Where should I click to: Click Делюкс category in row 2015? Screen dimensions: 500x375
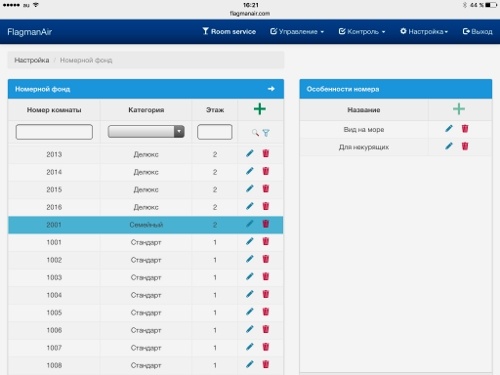click(146, 190)
